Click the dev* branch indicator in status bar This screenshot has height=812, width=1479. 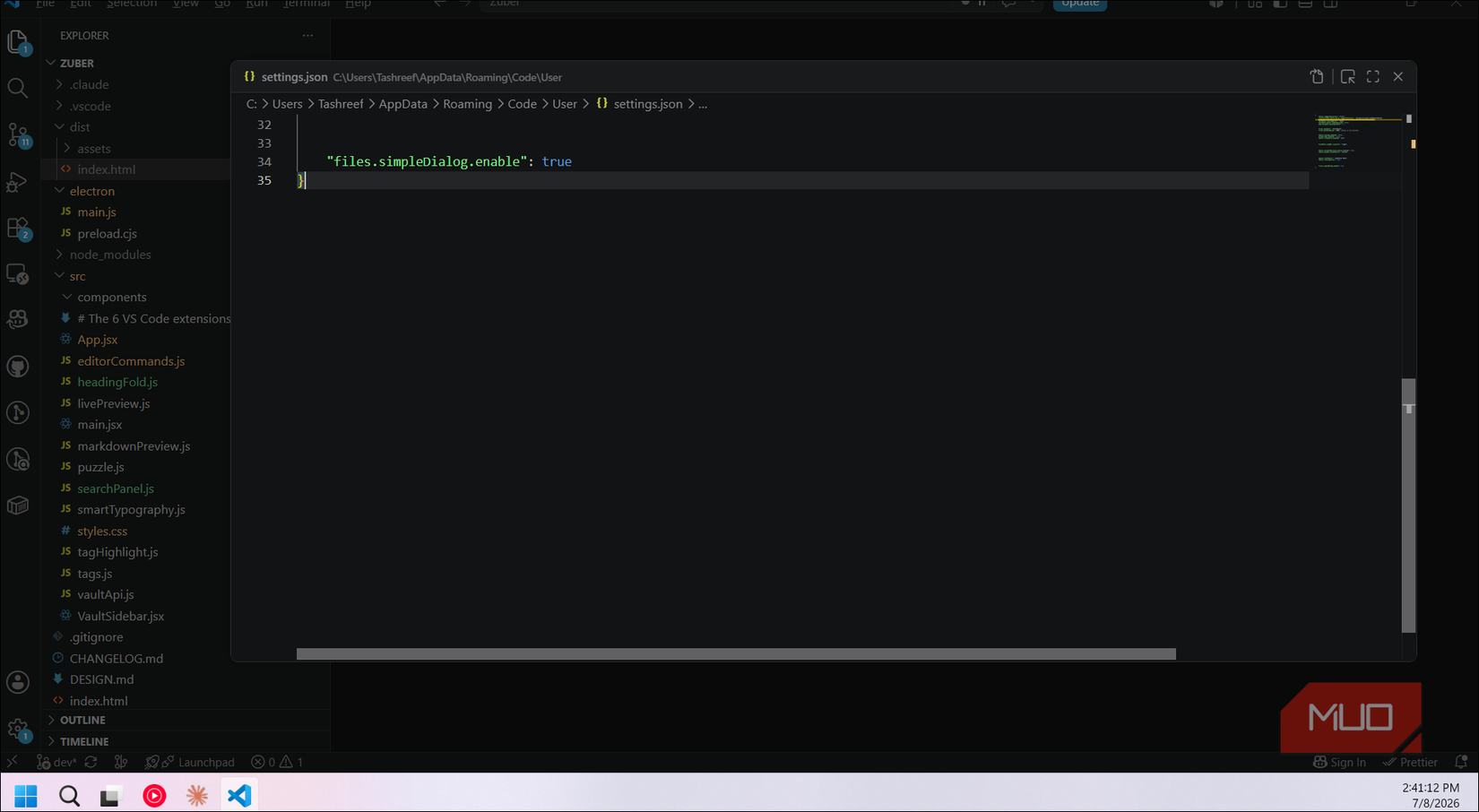click(x=56, y=762)
